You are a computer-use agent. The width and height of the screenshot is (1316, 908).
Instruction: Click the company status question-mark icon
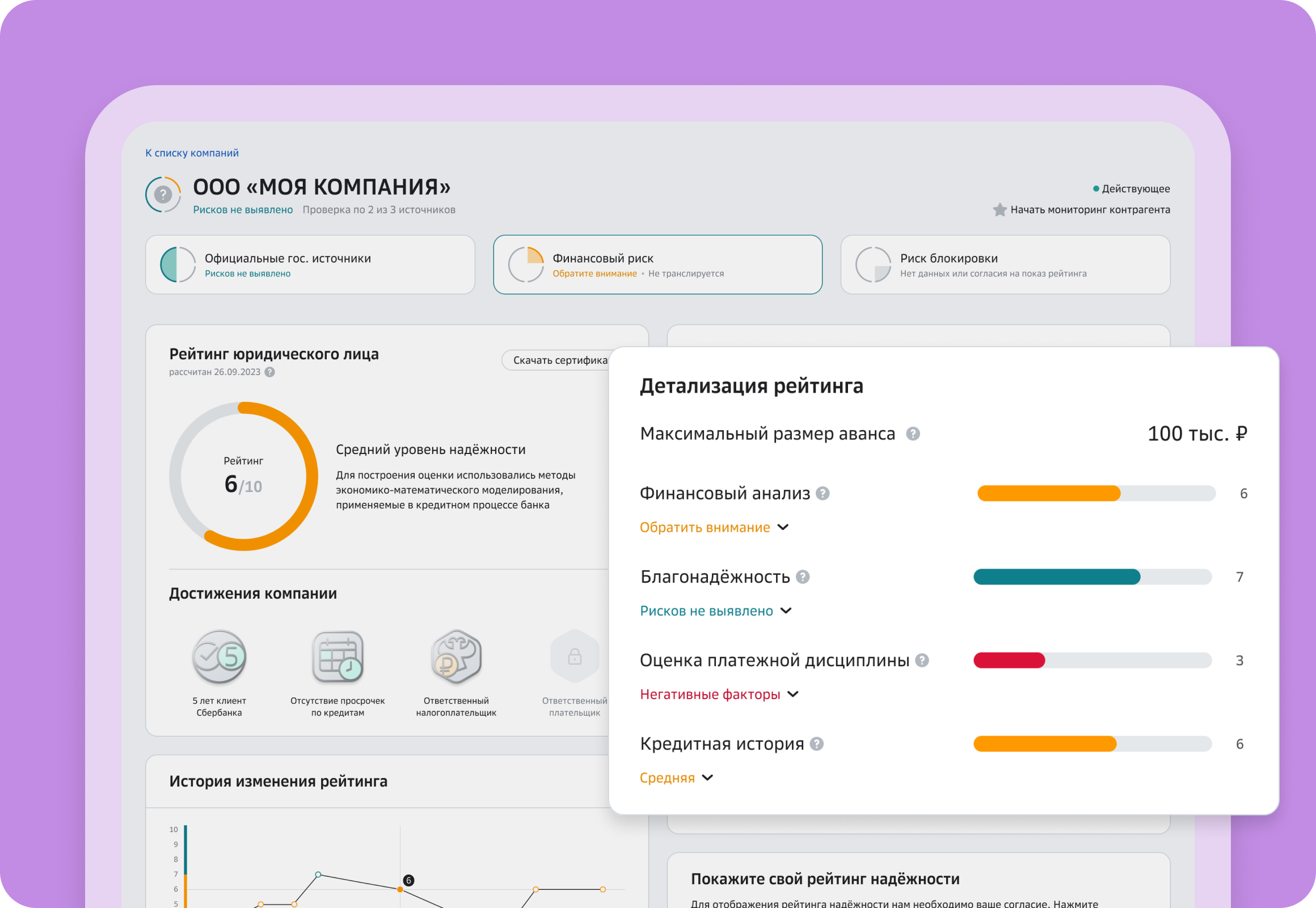163,195
